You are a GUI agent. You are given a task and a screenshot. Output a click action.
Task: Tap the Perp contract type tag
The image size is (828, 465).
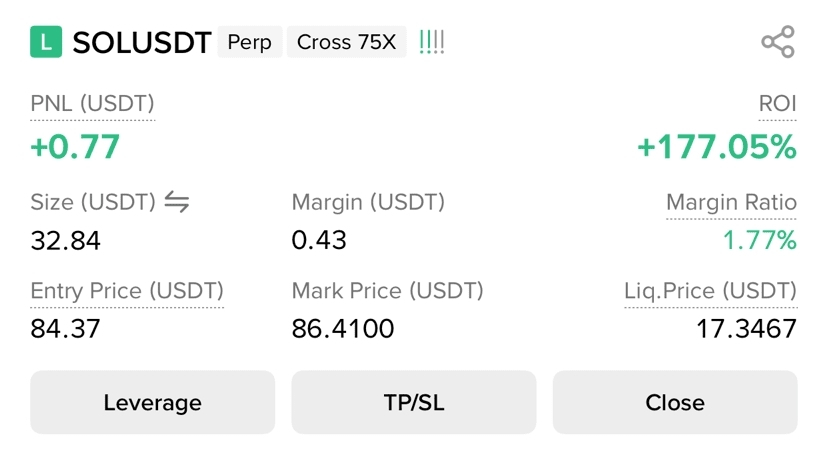click(x=249, y=43)
